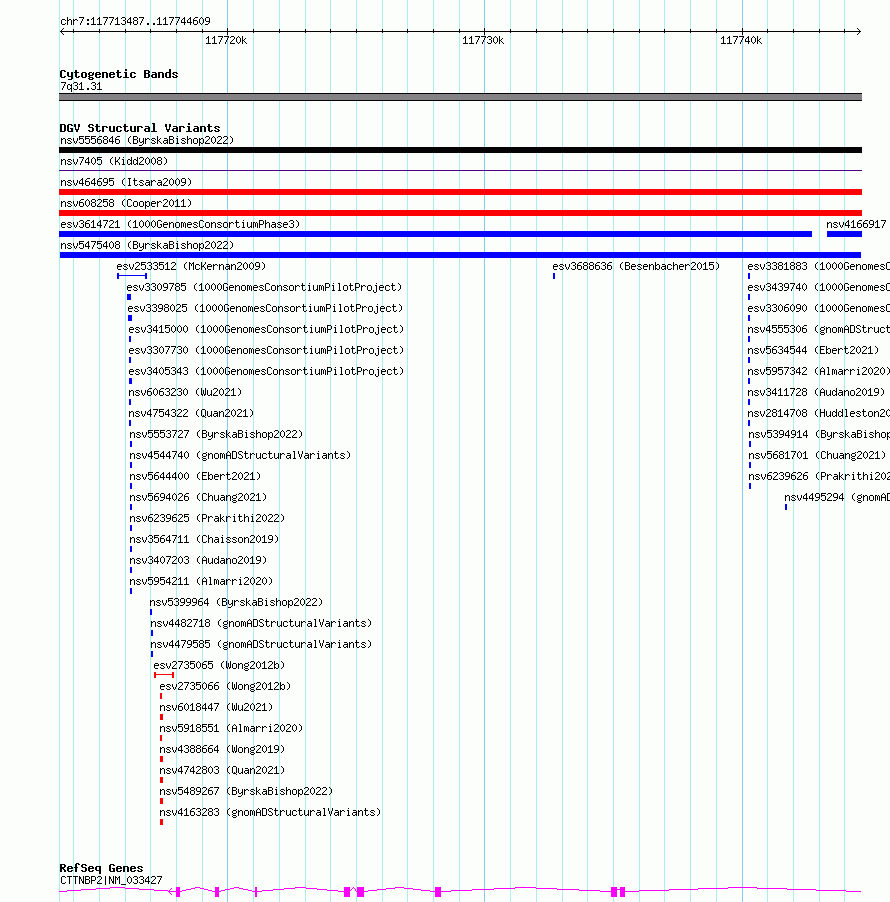Click the blue bar under nsv5475408
Image resolution: width=890 pixels, height=902 pixels.
(460, 255)
